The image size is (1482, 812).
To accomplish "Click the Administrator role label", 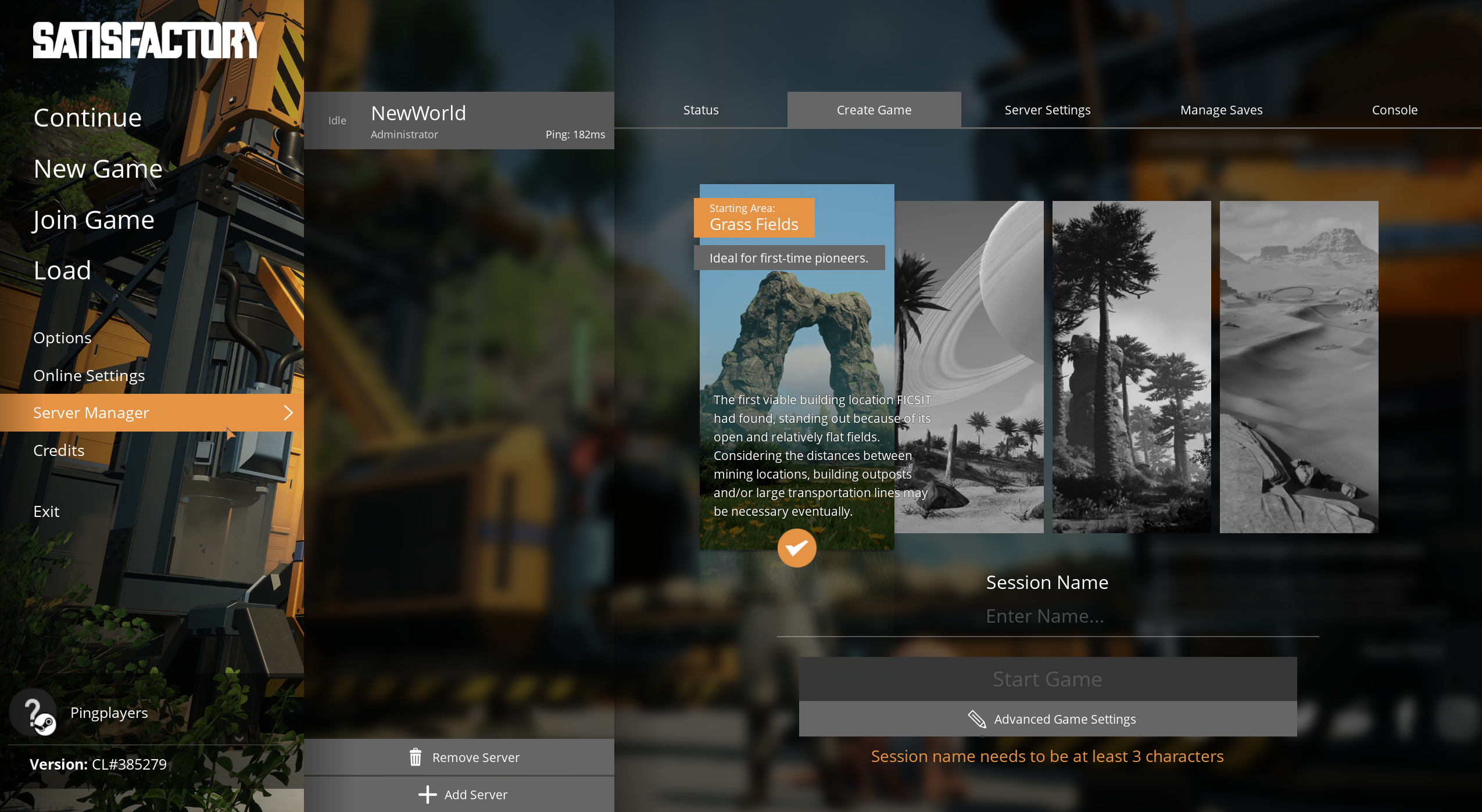I will pos(404,134).
